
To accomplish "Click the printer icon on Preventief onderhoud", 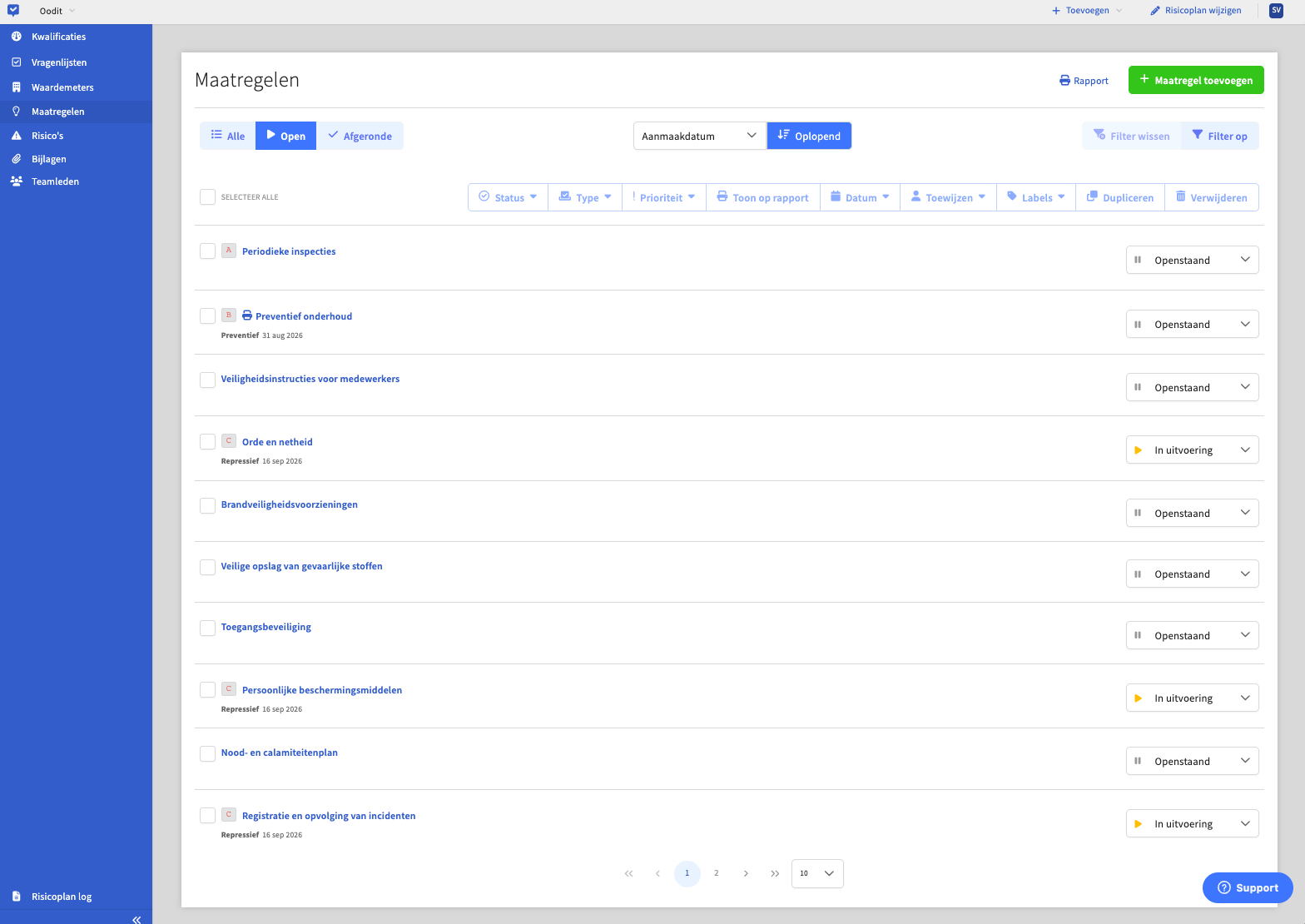I will pos(247,315).
